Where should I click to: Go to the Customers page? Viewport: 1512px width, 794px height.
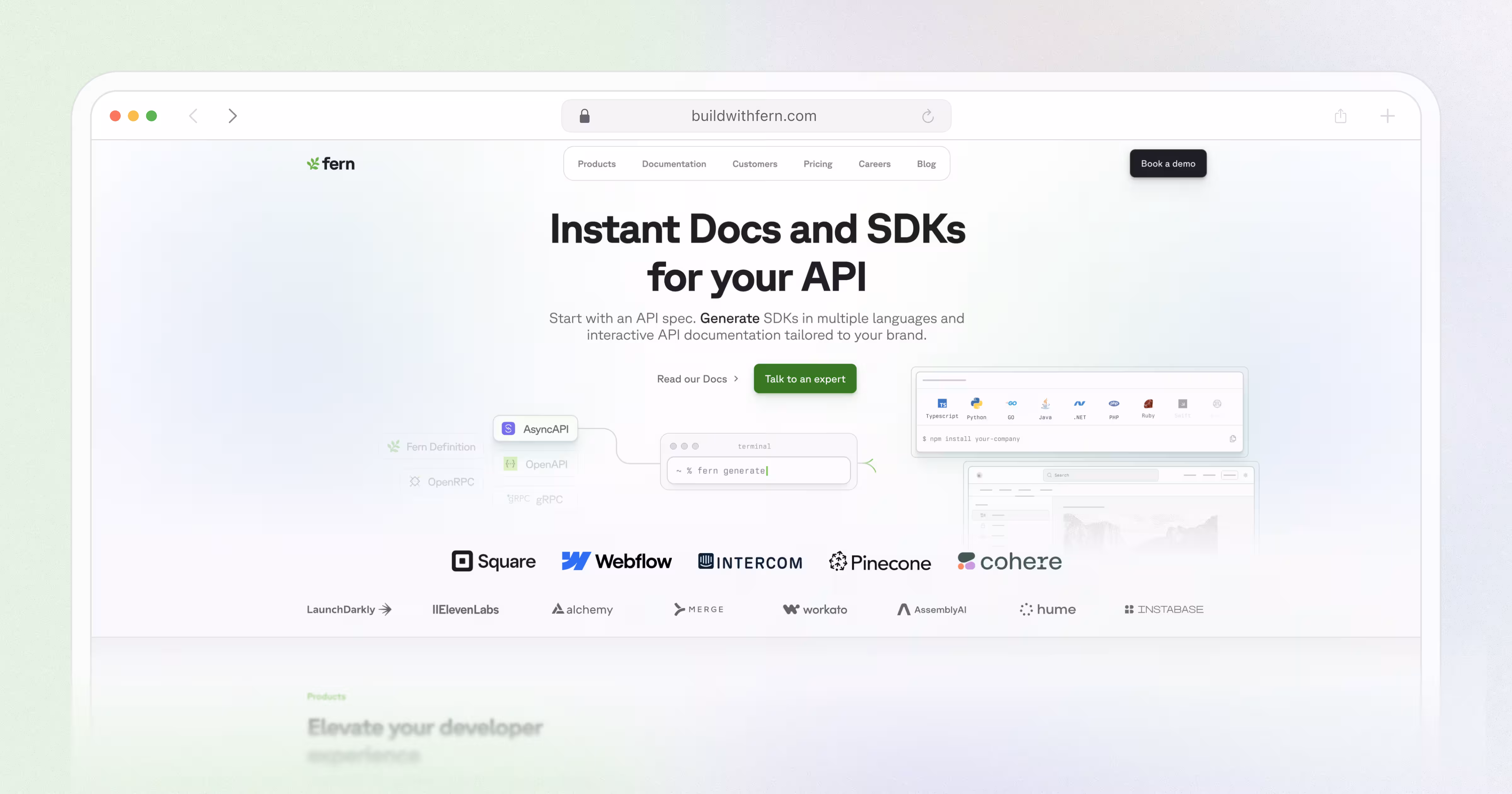pyautogui.click(x=755, y=164)
